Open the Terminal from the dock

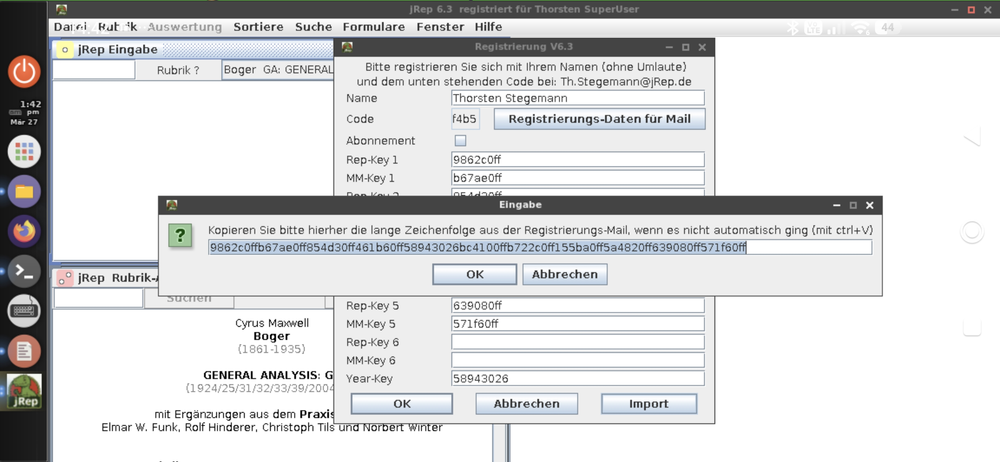25,271
